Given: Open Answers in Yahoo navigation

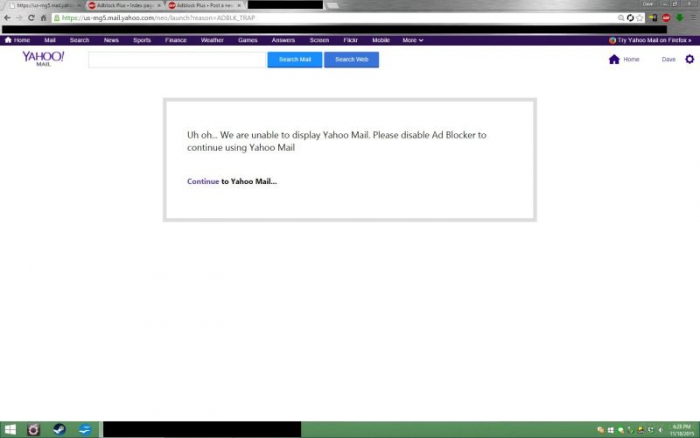Looking at the screenshot, I should (283, 40).
